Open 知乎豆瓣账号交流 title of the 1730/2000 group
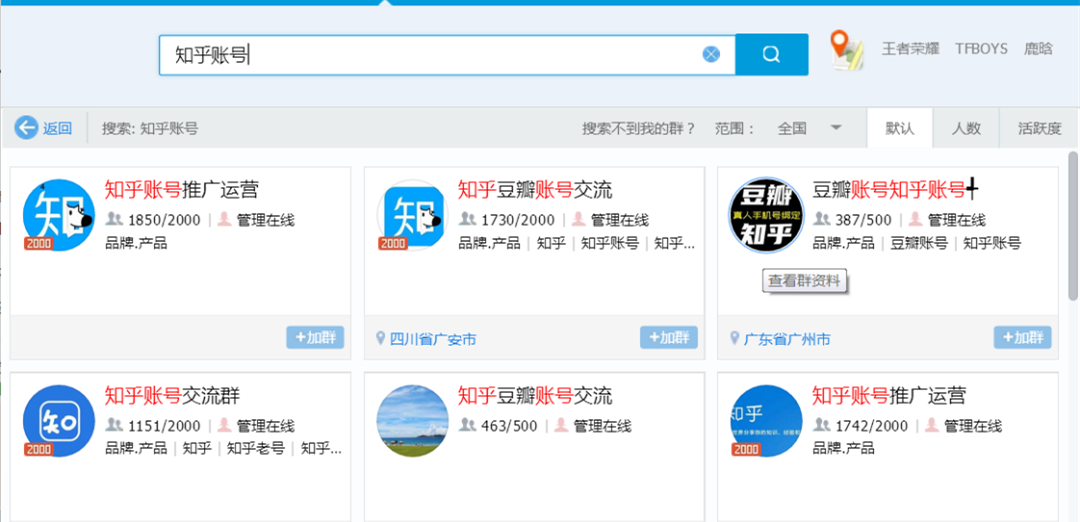 point(535,189)
